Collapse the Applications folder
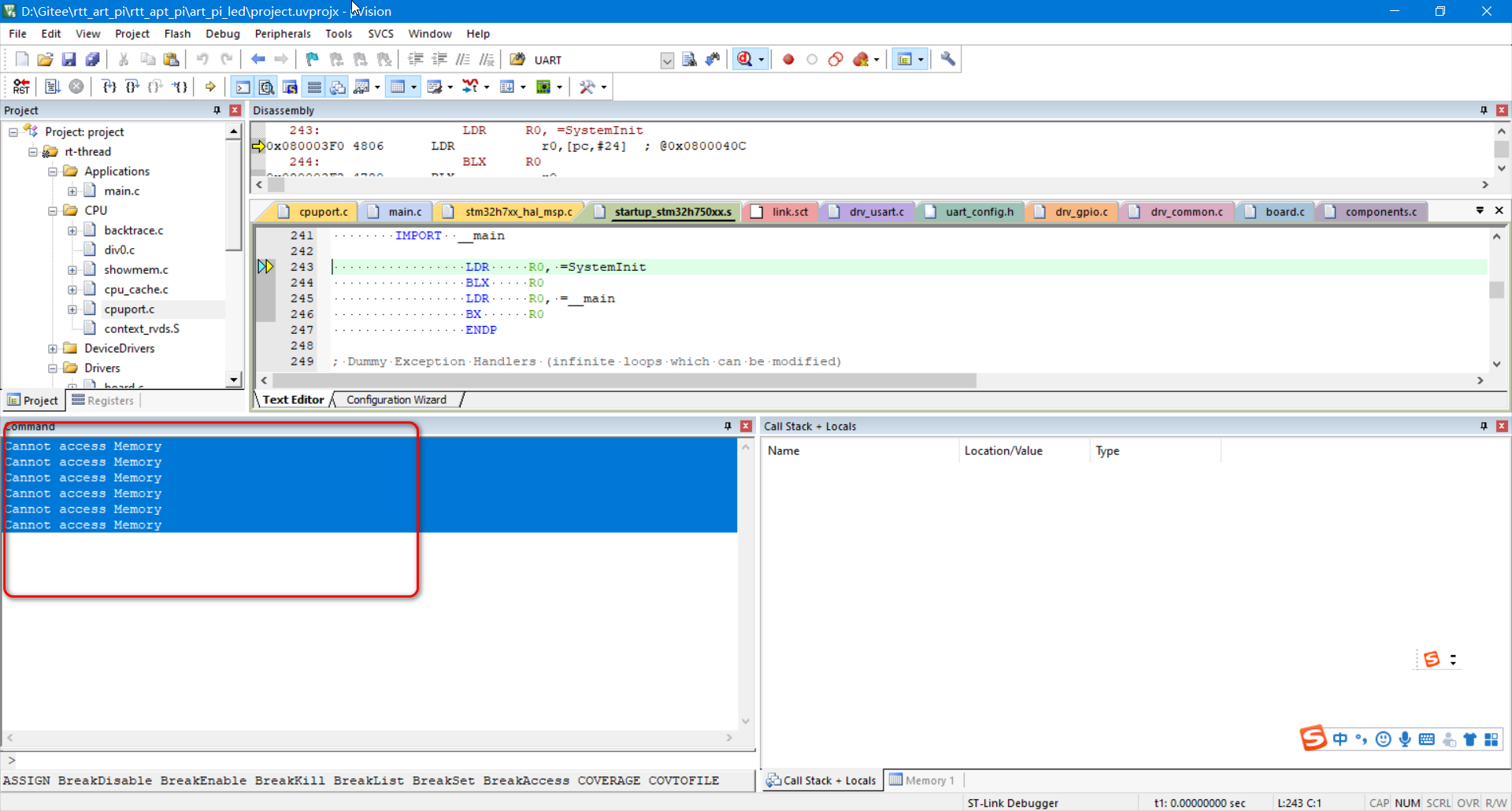 click(x=53, y=172)
